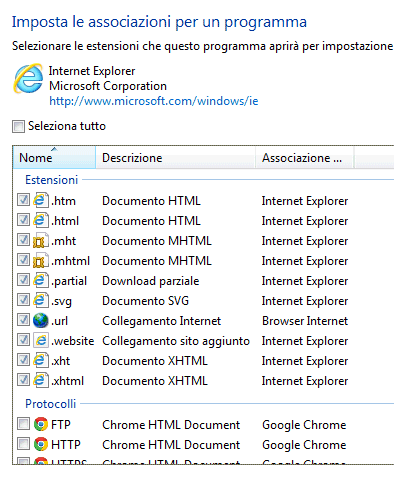Screen dimensions: 394x480
Task: Uncheck the .website extension checkbox
Action: 23,340
